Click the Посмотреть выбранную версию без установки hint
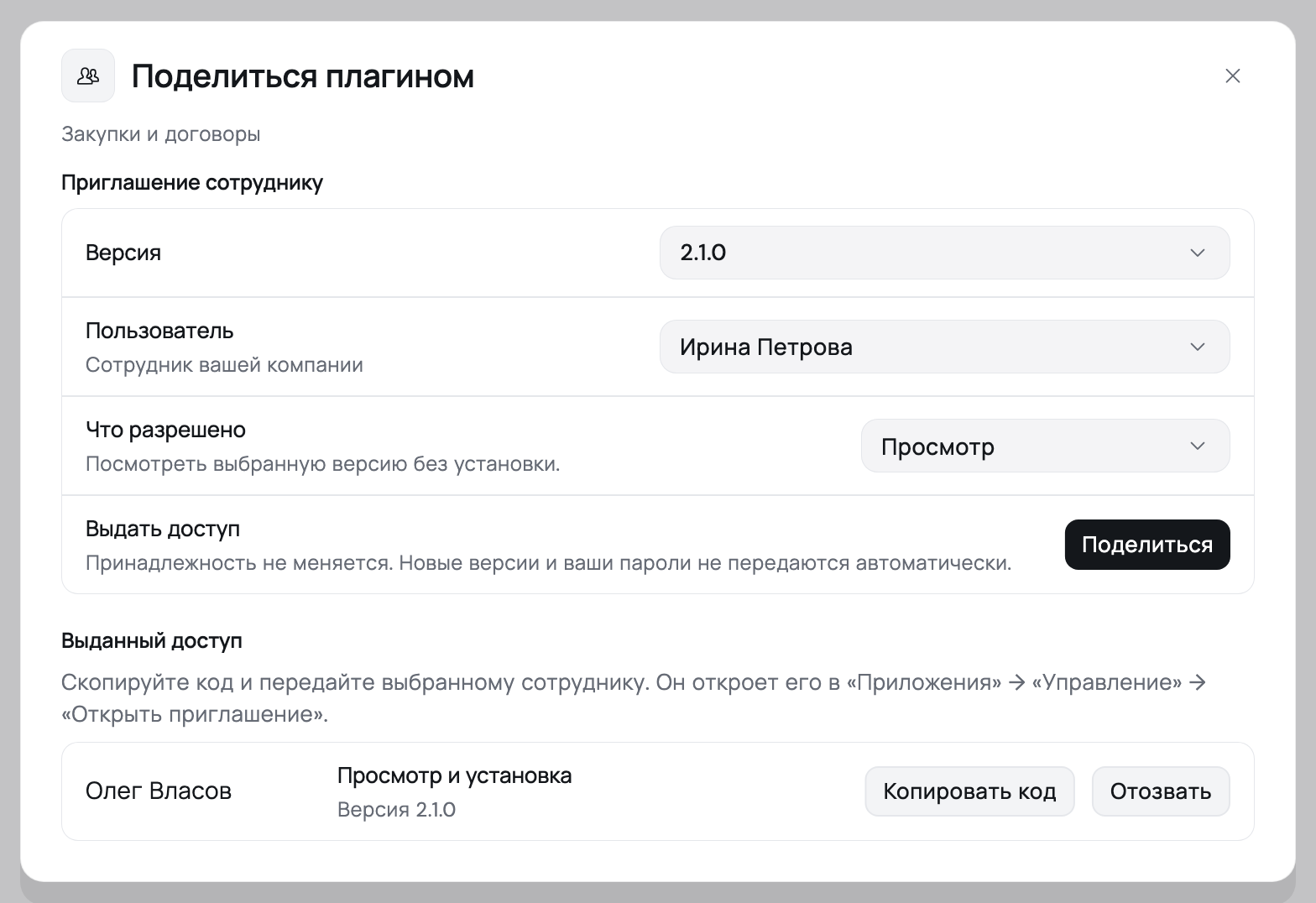Screen dimensions: 1316x903 click(x=323, y=464)
